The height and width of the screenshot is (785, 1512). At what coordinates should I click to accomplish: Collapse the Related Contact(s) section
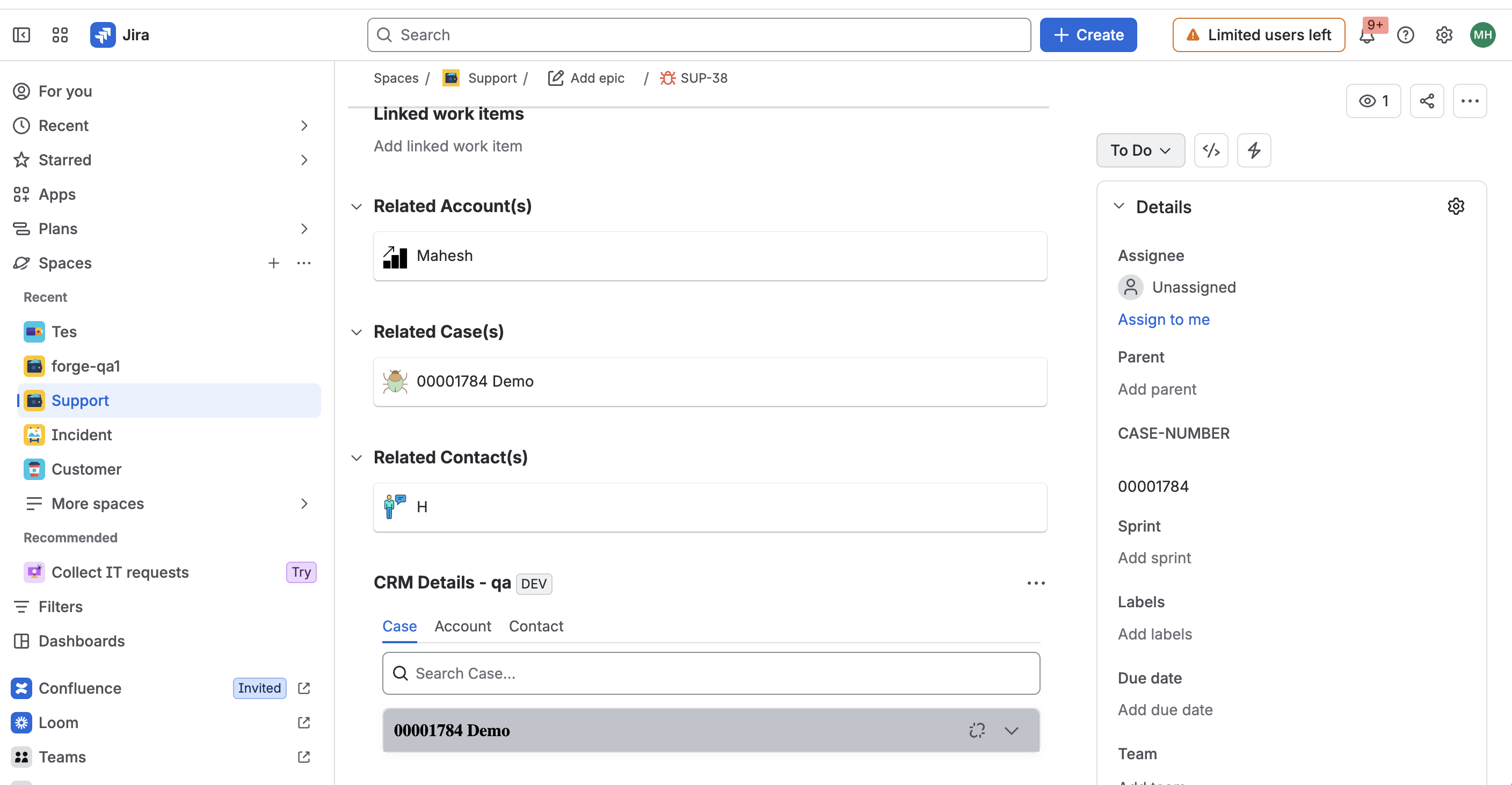click(x=357, y=458)
